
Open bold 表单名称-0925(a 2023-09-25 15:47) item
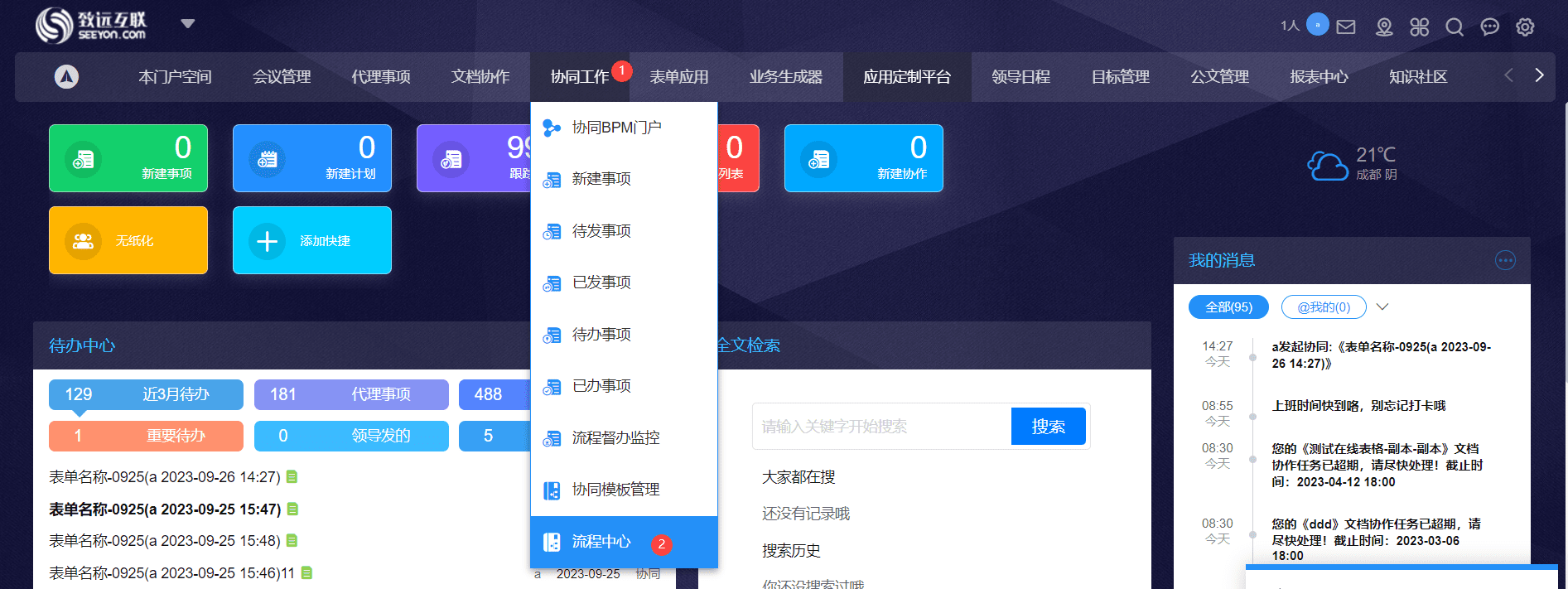point(165,509)
